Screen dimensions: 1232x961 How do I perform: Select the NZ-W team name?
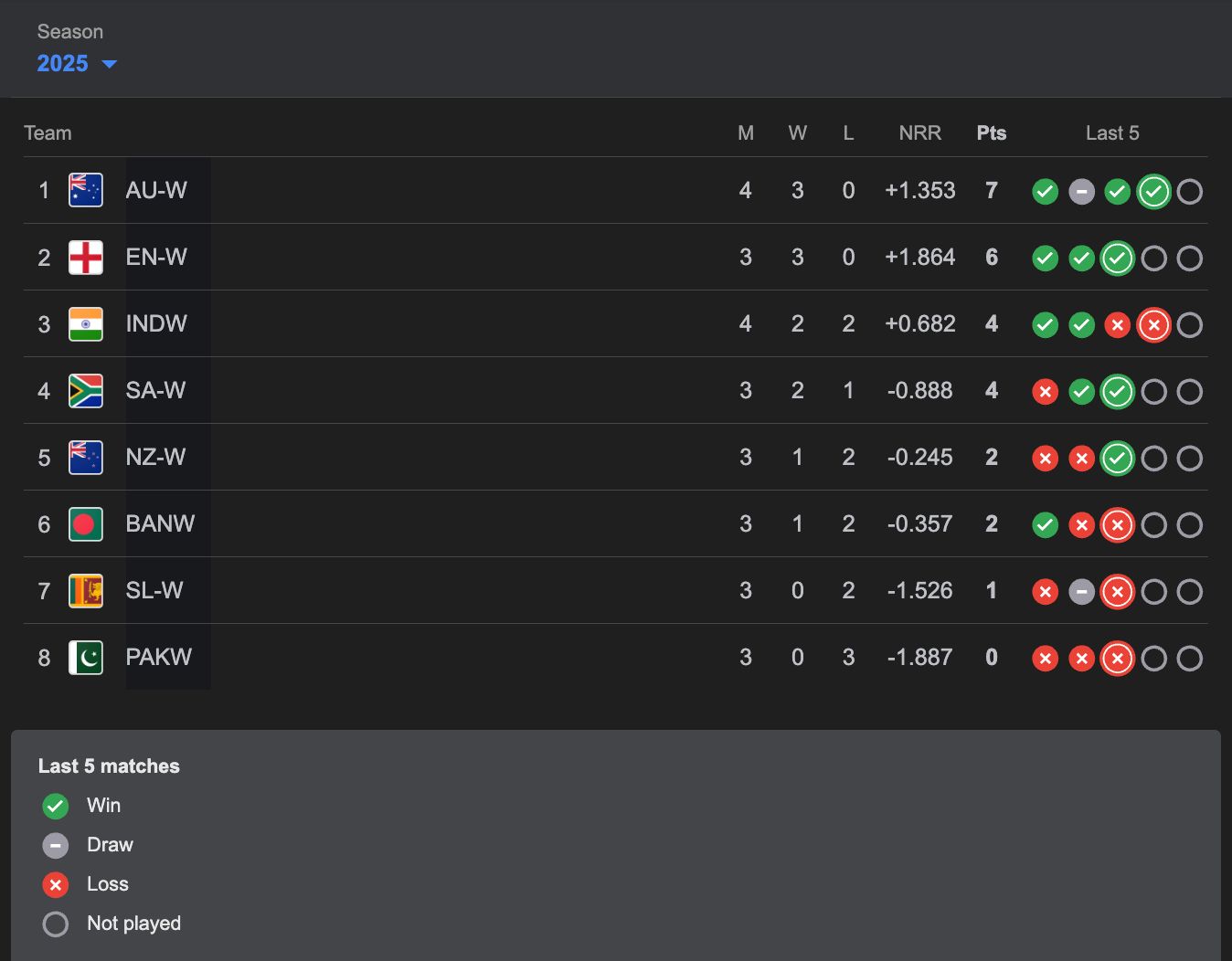click(x=155, y=458)
